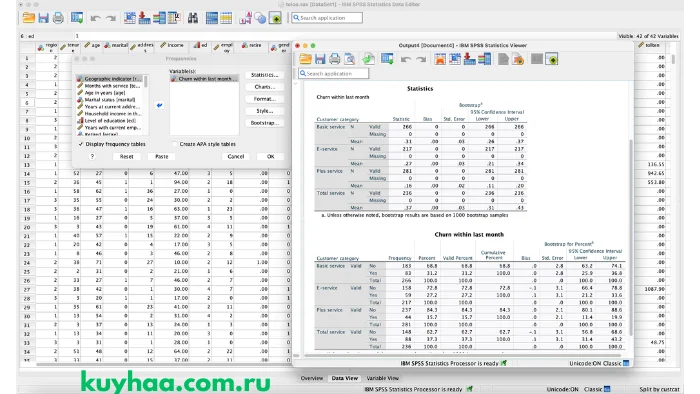
Task: Click the retire column header
Action: (252, 46)
